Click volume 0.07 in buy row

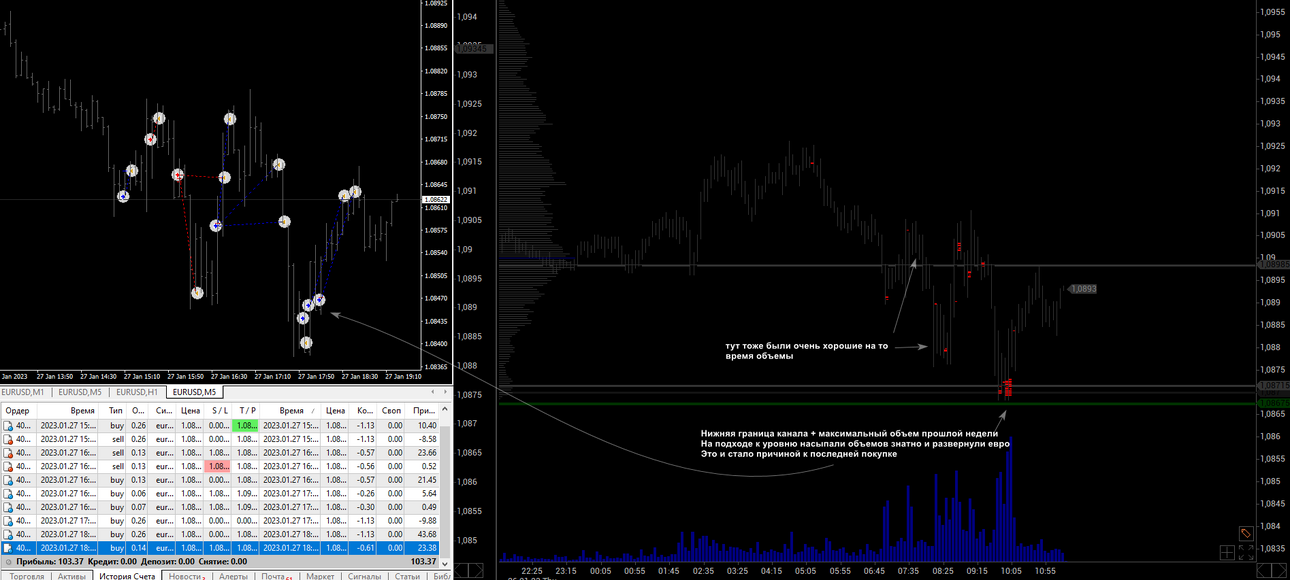click(x=138, y=507)
